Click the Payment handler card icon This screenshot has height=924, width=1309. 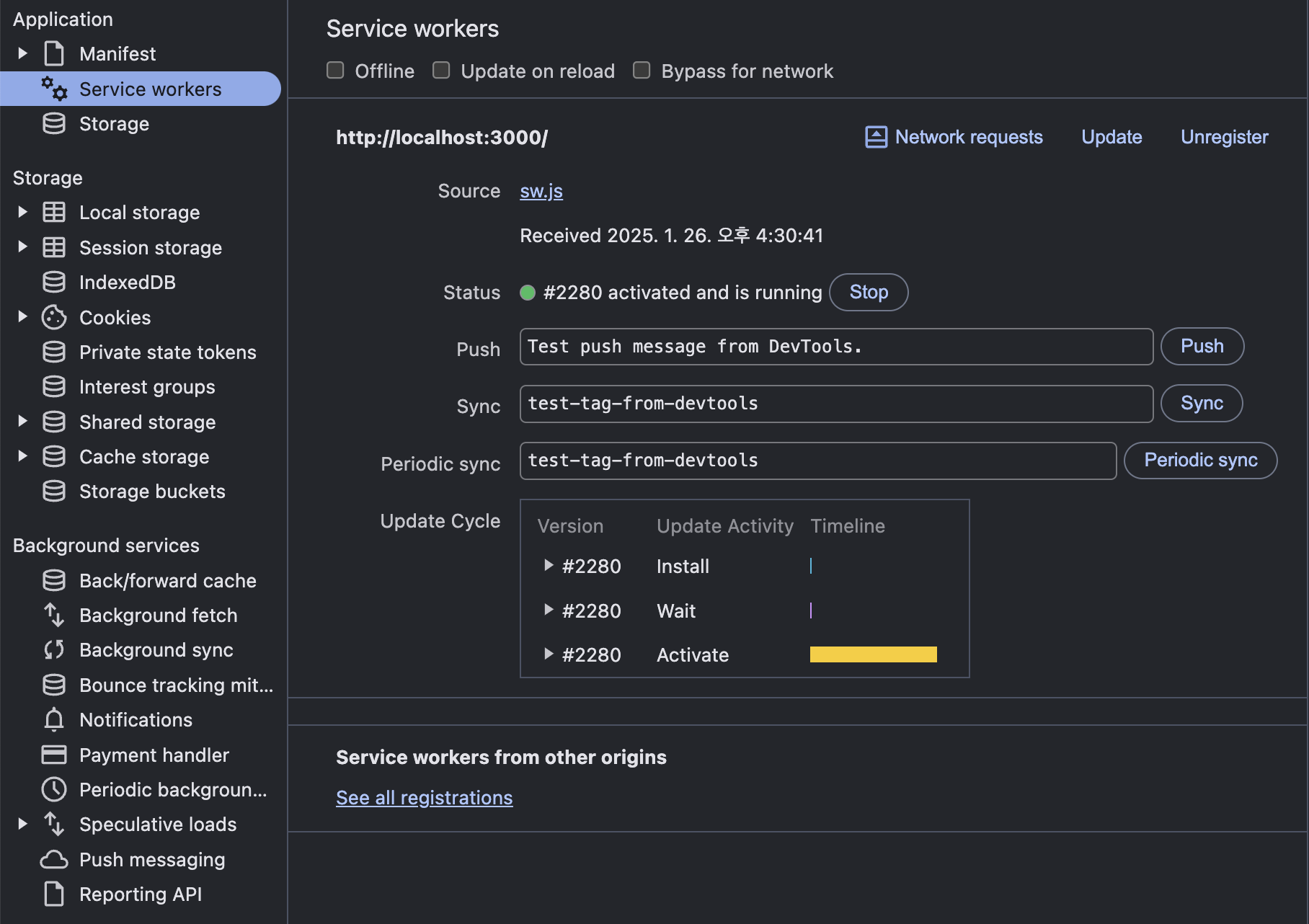coord(54,755)
